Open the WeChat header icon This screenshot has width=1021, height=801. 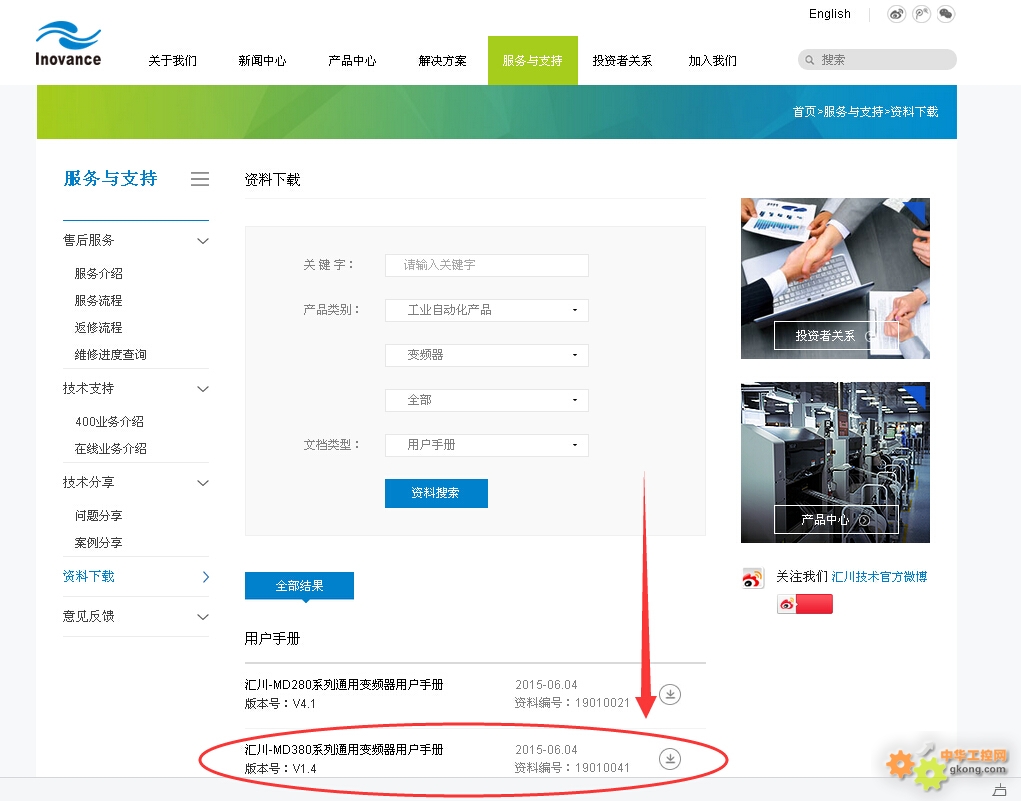[945, 14]
